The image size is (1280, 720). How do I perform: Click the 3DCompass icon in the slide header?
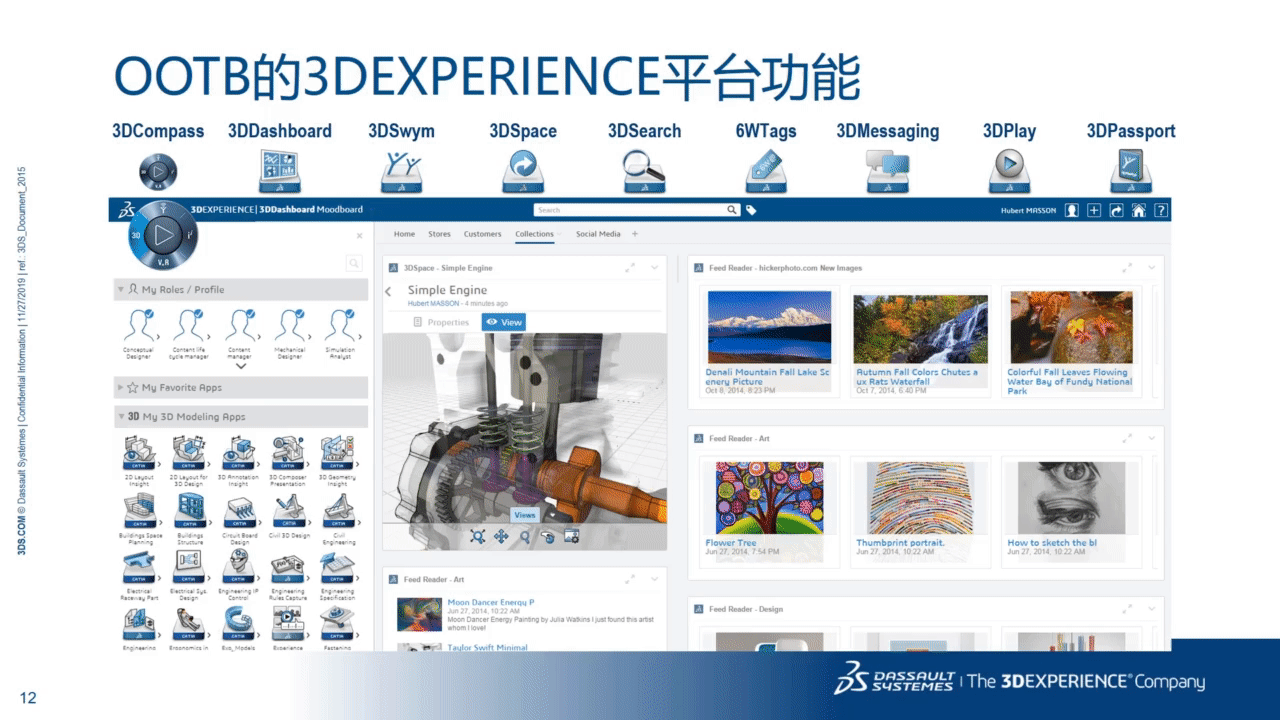click(x=158, y=171)
